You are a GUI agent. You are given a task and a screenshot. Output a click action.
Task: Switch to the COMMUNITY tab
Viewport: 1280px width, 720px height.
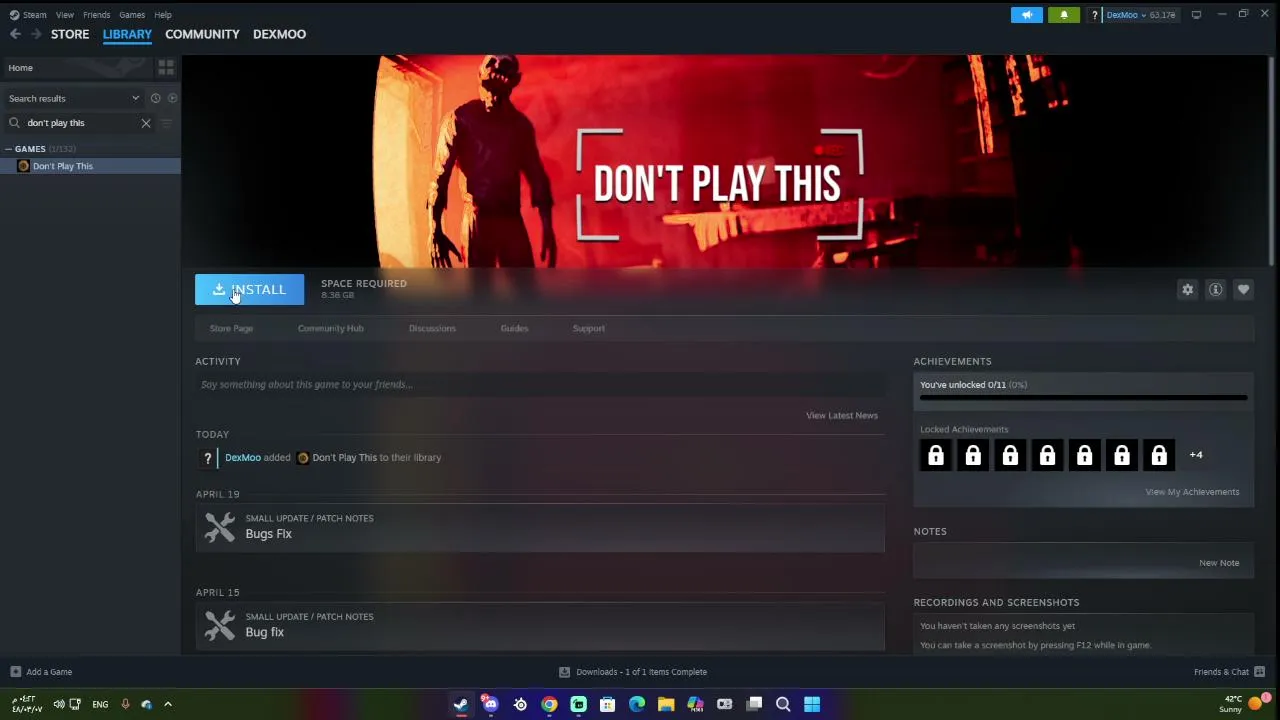(202, 34)
